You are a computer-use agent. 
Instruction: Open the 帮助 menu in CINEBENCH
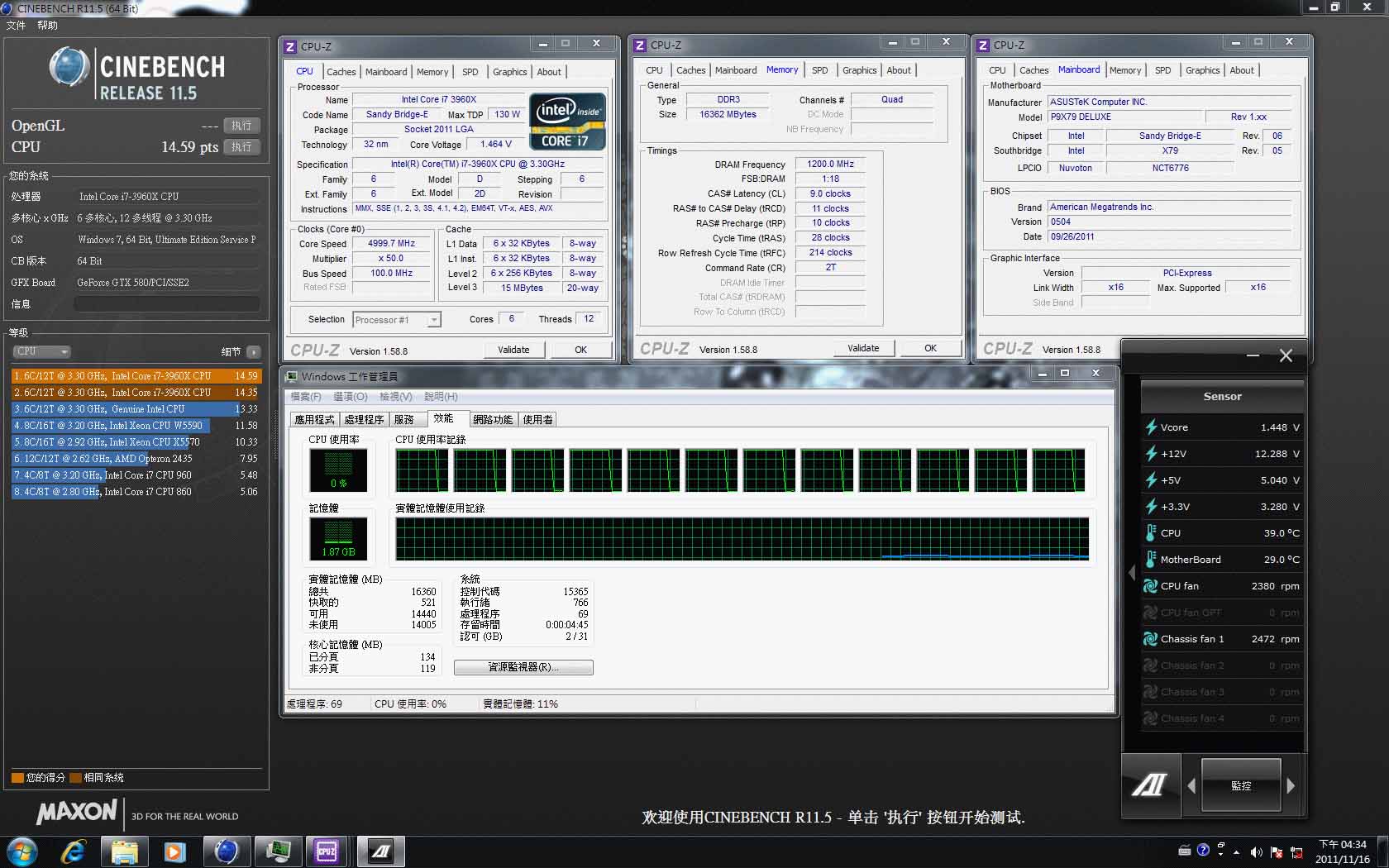(47, 26)
